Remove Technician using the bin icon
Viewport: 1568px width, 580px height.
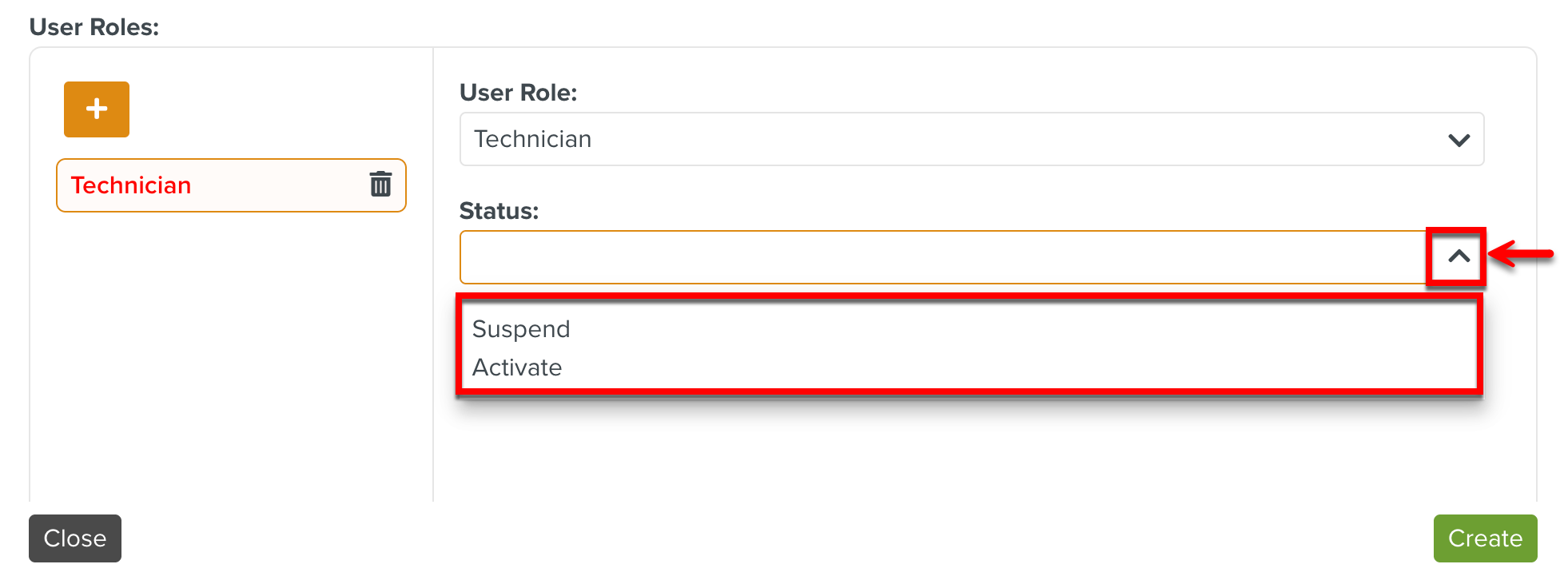(x=380, y=185)
